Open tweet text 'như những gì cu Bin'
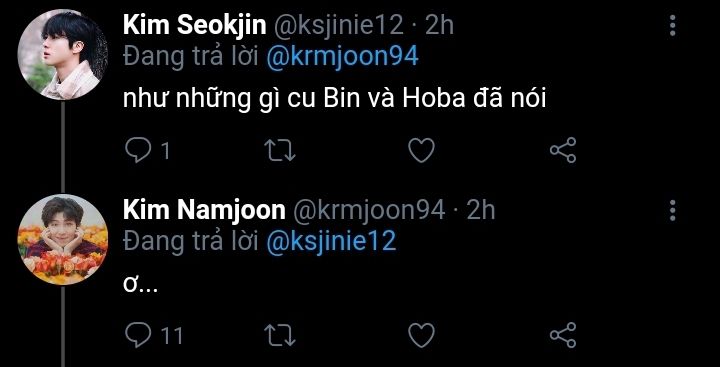 (x=221, y=100)
